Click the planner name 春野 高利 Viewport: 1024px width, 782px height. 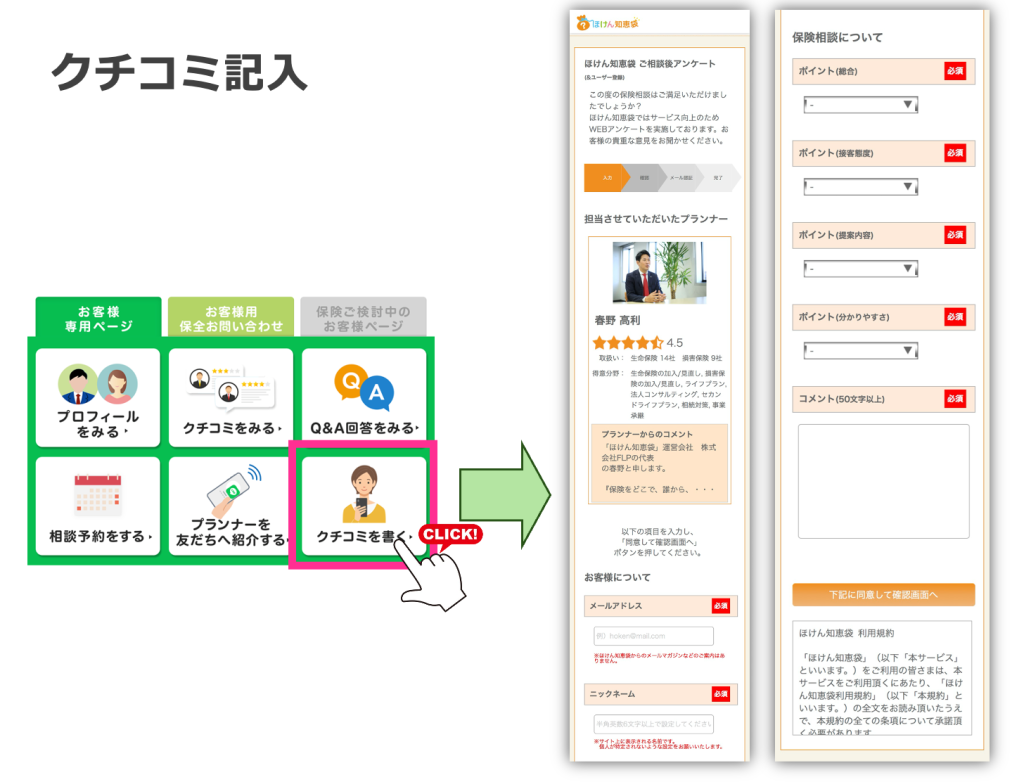[x=617, y=320]
